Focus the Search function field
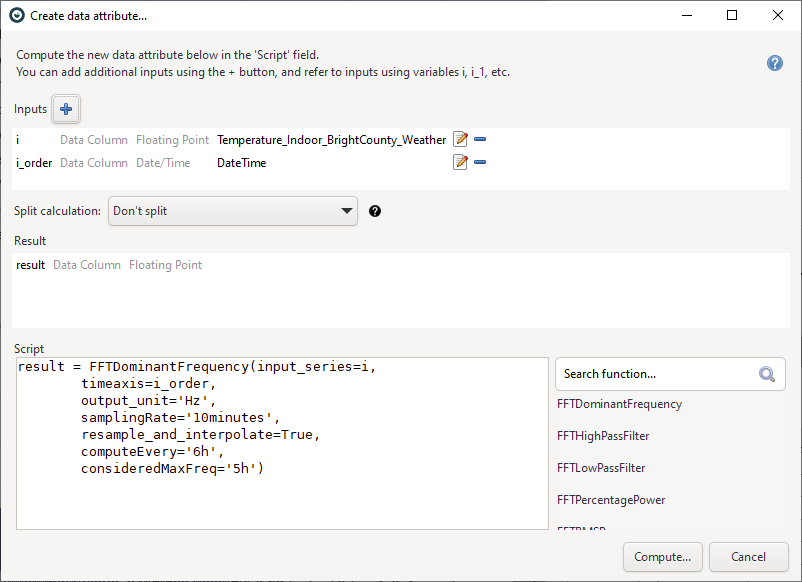This screenshot has width=802, height=582. pyautogui.click(x=655, y=374)
